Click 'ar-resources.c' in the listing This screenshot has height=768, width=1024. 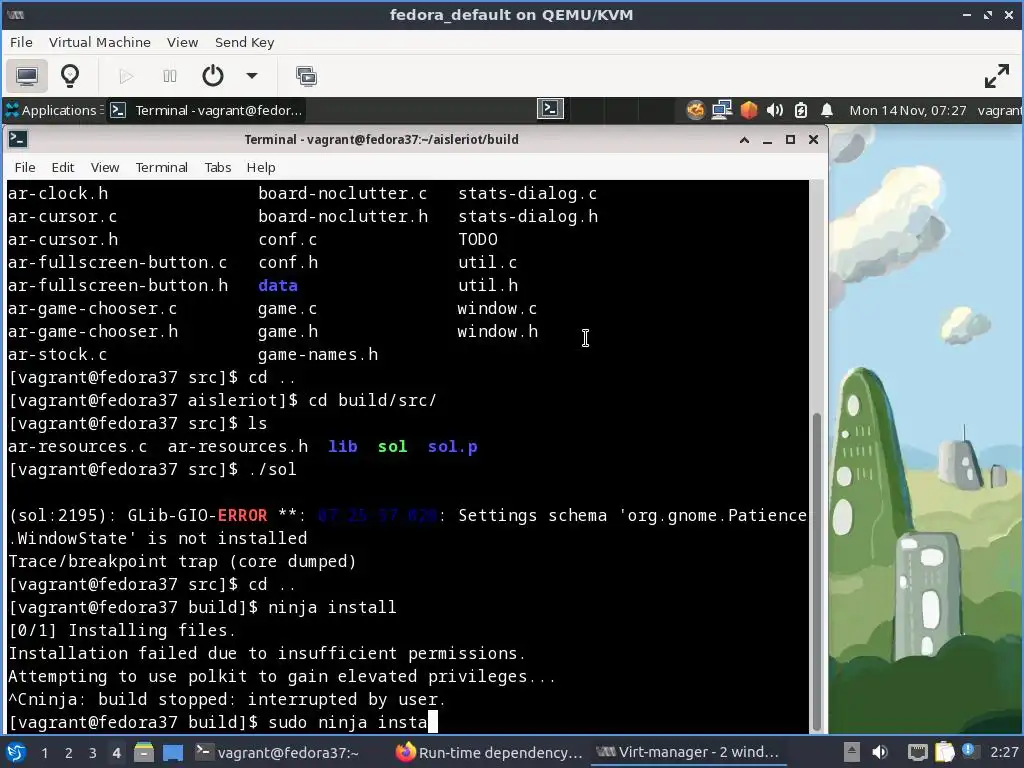tap(77, 447)
